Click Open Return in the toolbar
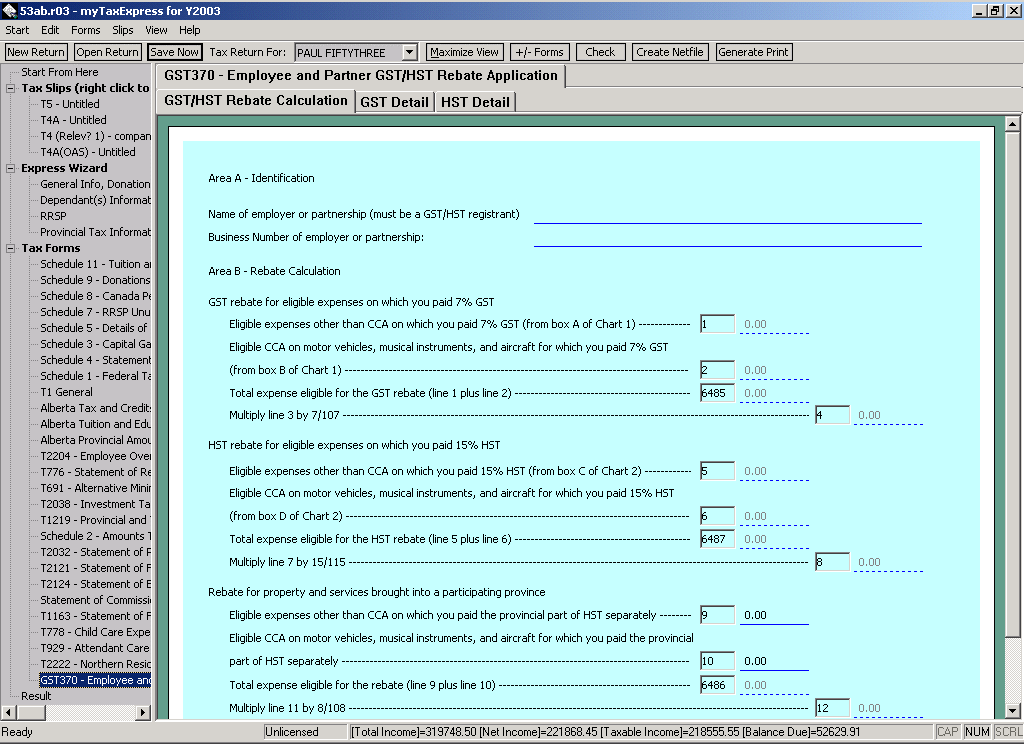Screen dimensions: 1024x744 pyautogui.click(x=107, y=52)
